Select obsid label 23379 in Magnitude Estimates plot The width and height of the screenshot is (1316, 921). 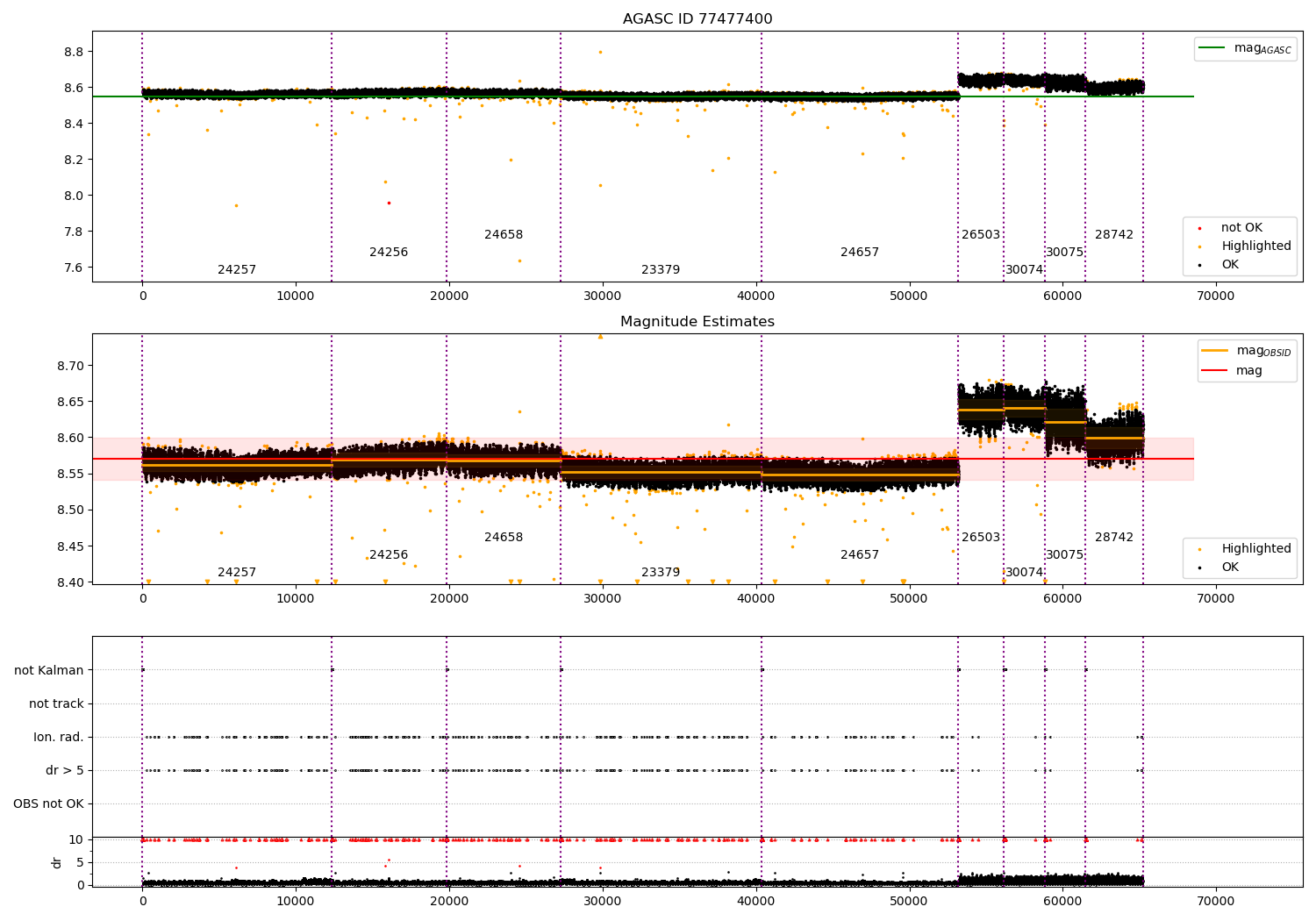(x=661, y=573)
